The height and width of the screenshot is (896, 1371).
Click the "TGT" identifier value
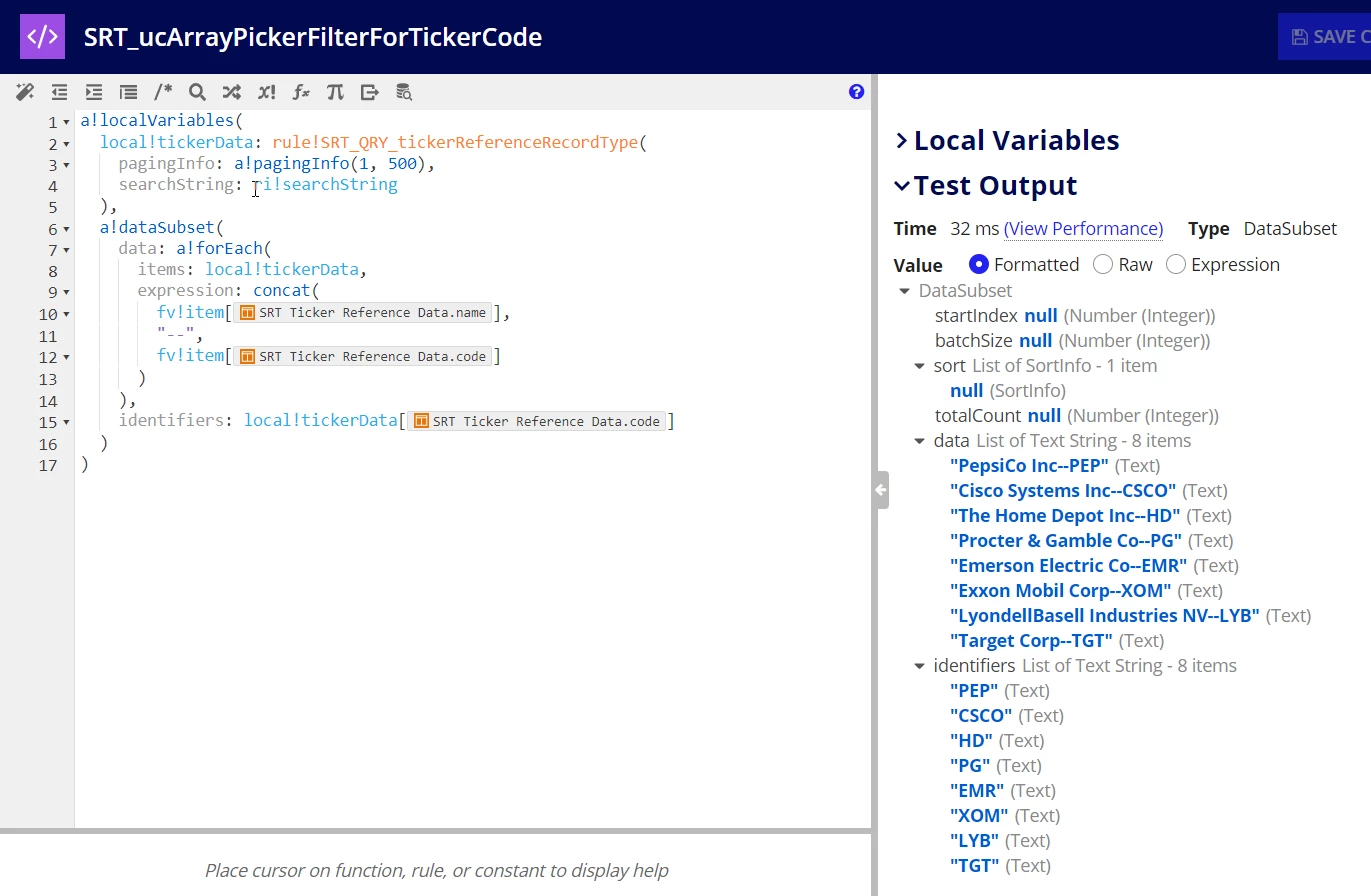[x=975, y=866]
